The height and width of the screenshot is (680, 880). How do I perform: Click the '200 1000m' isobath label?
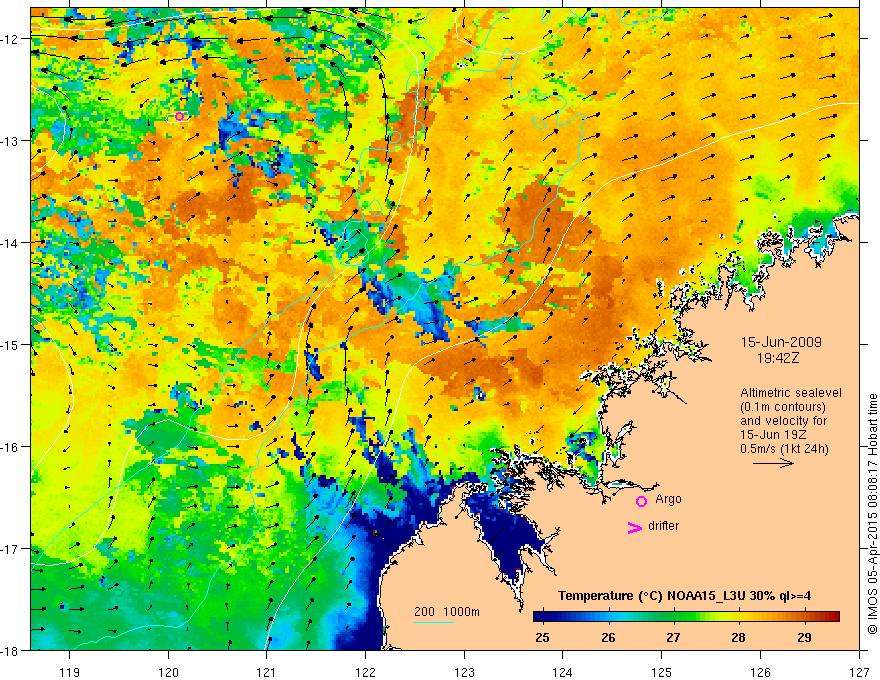pyautogui.click(x=447, y=612)
